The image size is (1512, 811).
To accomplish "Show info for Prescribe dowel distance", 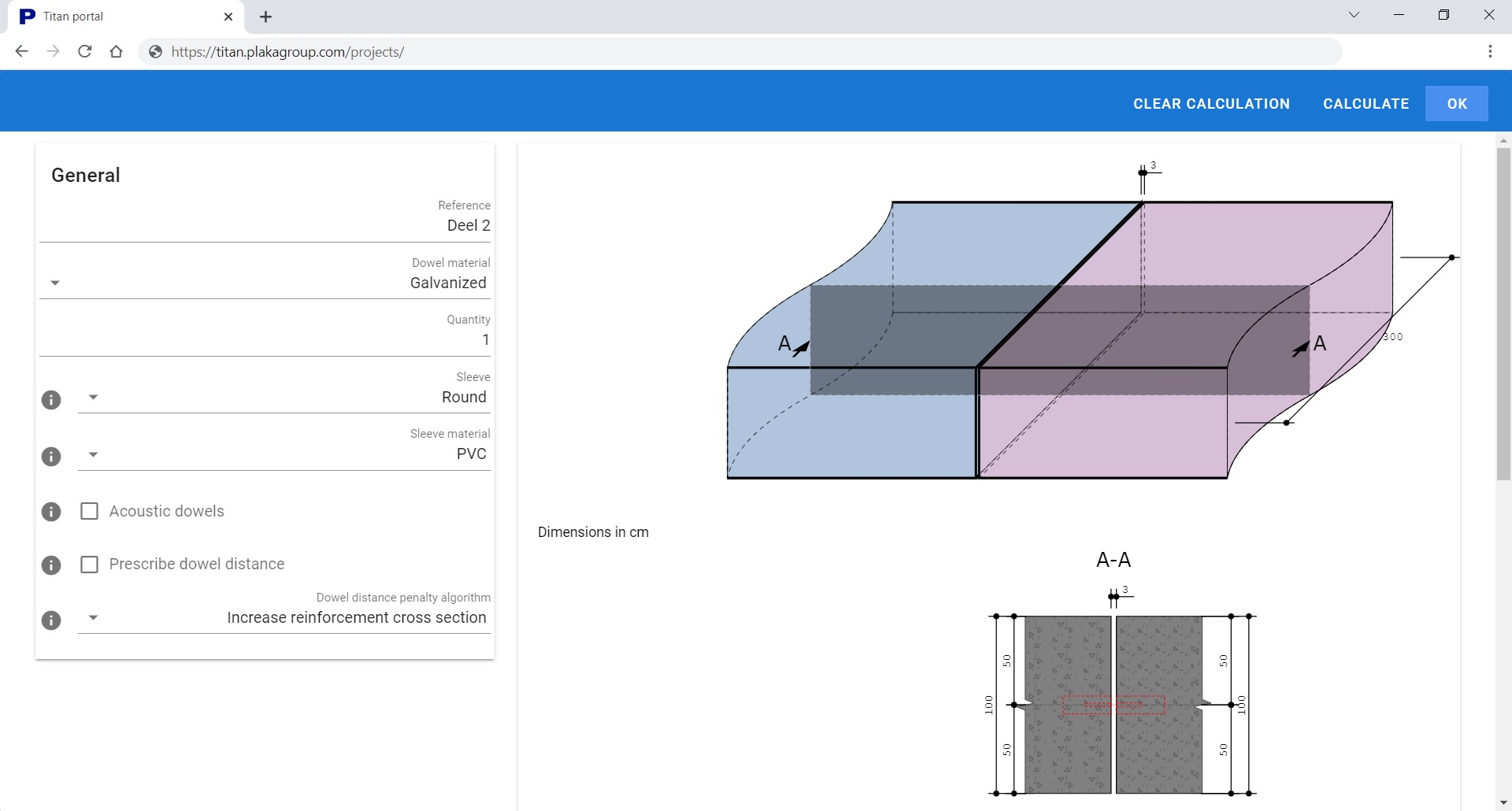I will coord(51,565).
